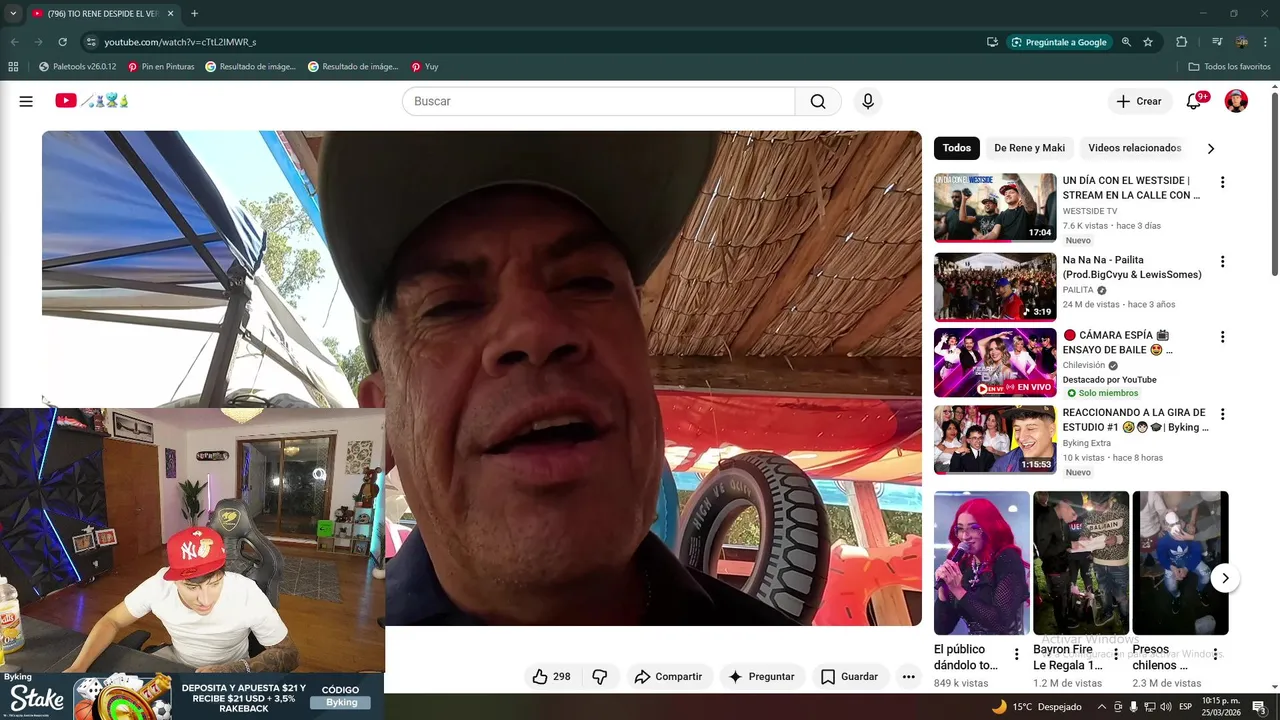Open options for Na Na Na - Pailita video
This screenshot has width=1280, height=720.
coord(1222,262)
